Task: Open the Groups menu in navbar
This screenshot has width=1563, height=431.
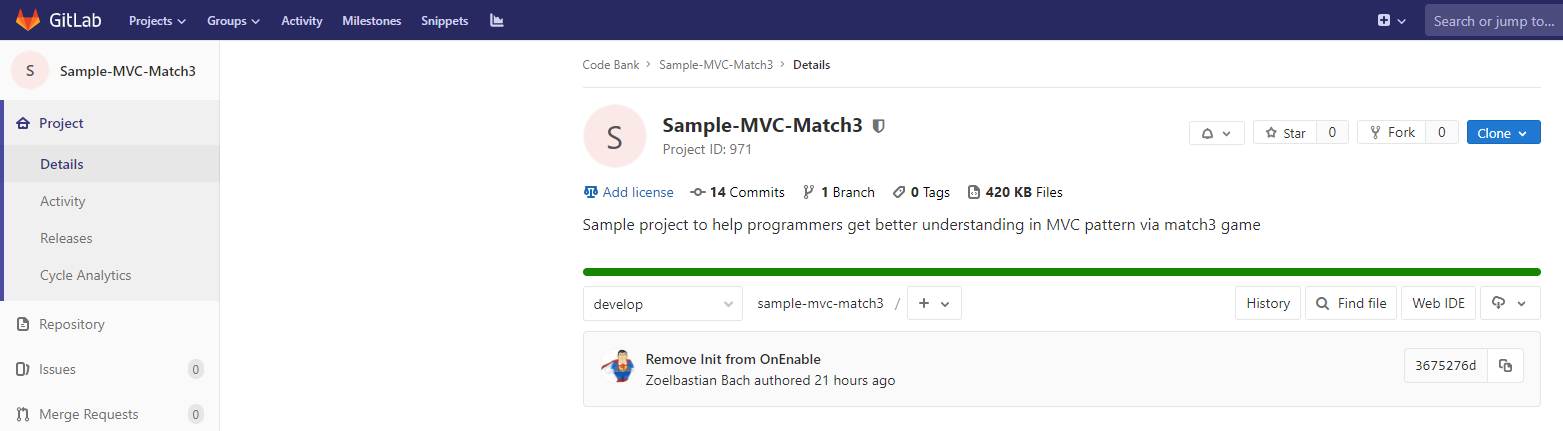Action: (x=233, y=20)
